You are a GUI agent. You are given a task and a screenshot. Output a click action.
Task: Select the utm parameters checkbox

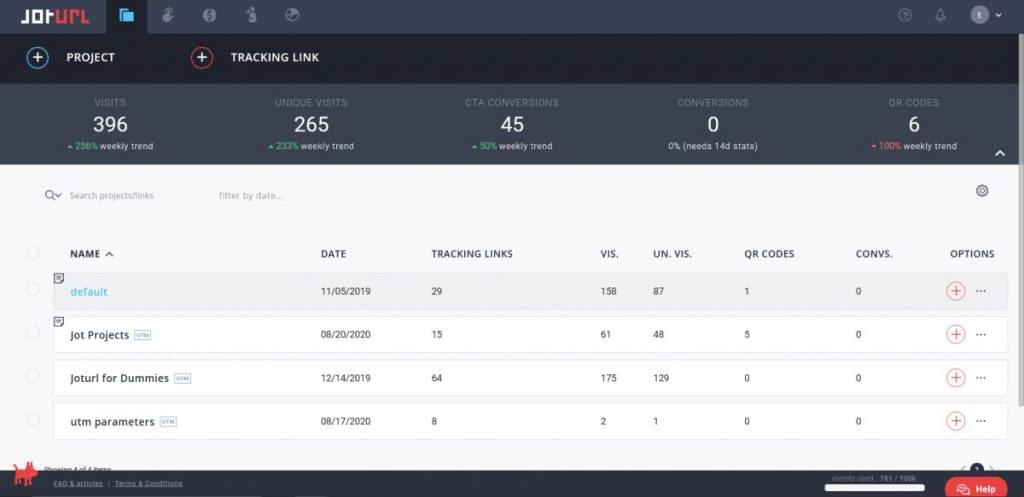[33, 419]
